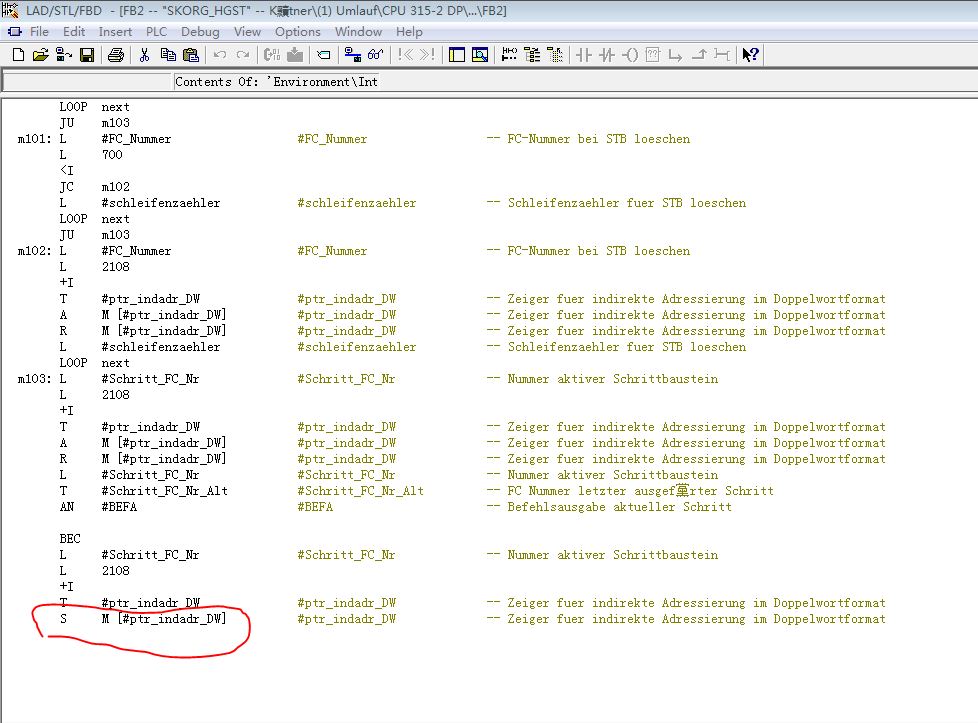
Task: Activate the context Help pointer icon
Action: [750, 55]
